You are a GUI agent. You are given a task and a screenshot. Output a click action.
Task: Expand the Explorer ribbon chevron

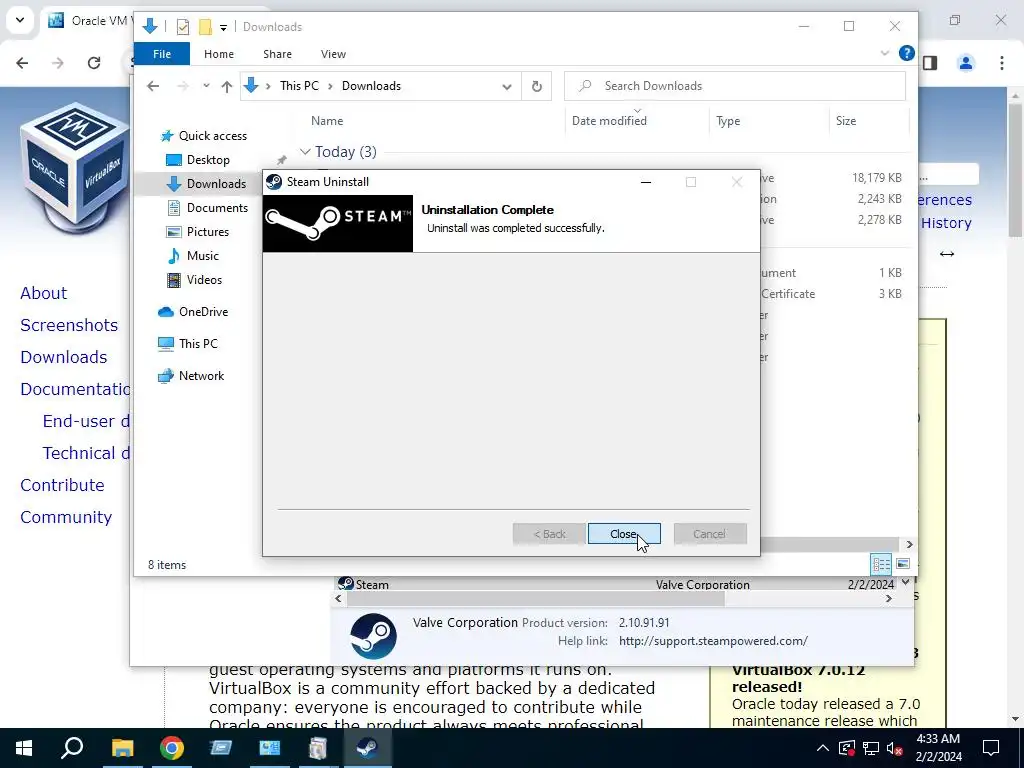885,53
